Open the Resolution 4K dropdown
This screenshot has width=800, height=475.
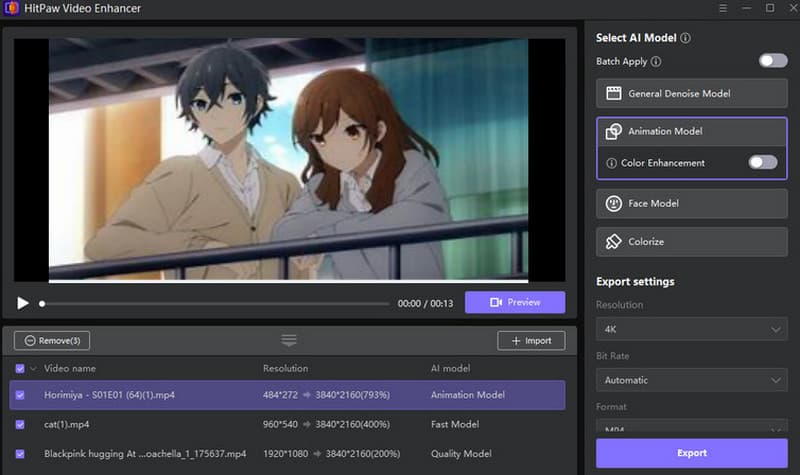click(x=692, y=329)
